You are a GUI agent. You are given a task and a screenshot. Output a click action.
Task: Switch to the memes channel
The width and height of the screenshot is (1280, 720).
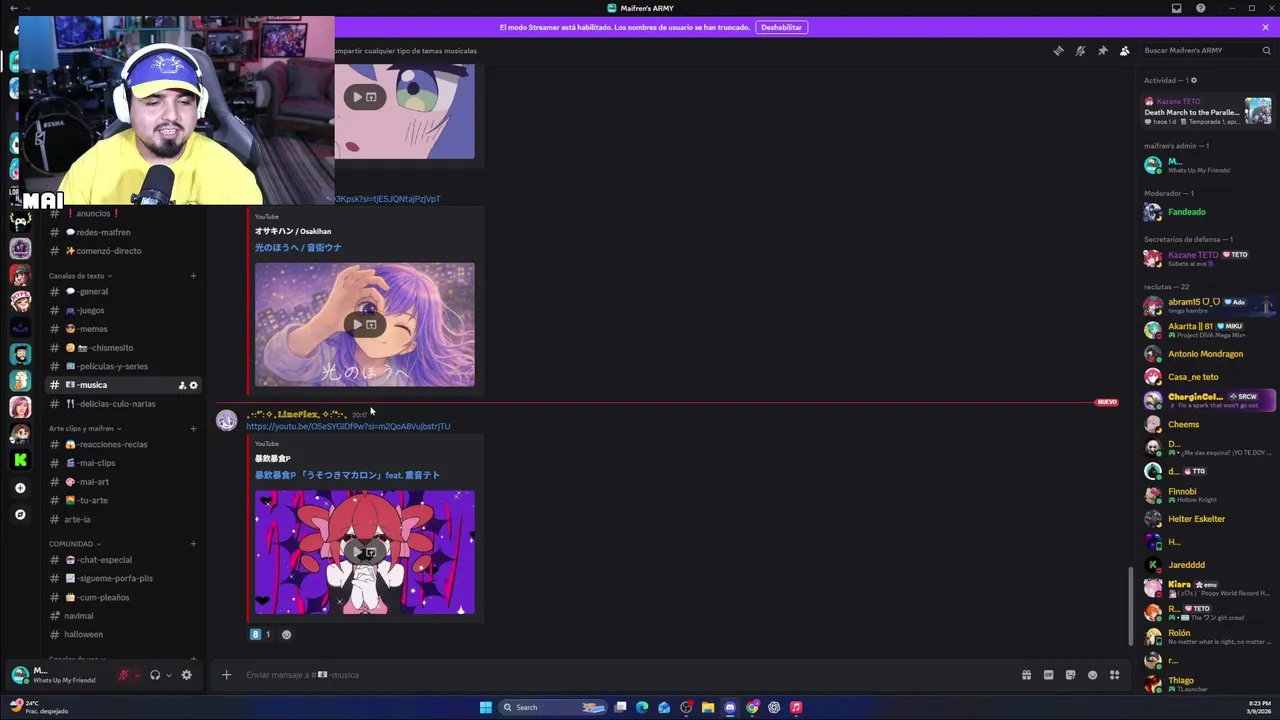(x=125, y=329)
